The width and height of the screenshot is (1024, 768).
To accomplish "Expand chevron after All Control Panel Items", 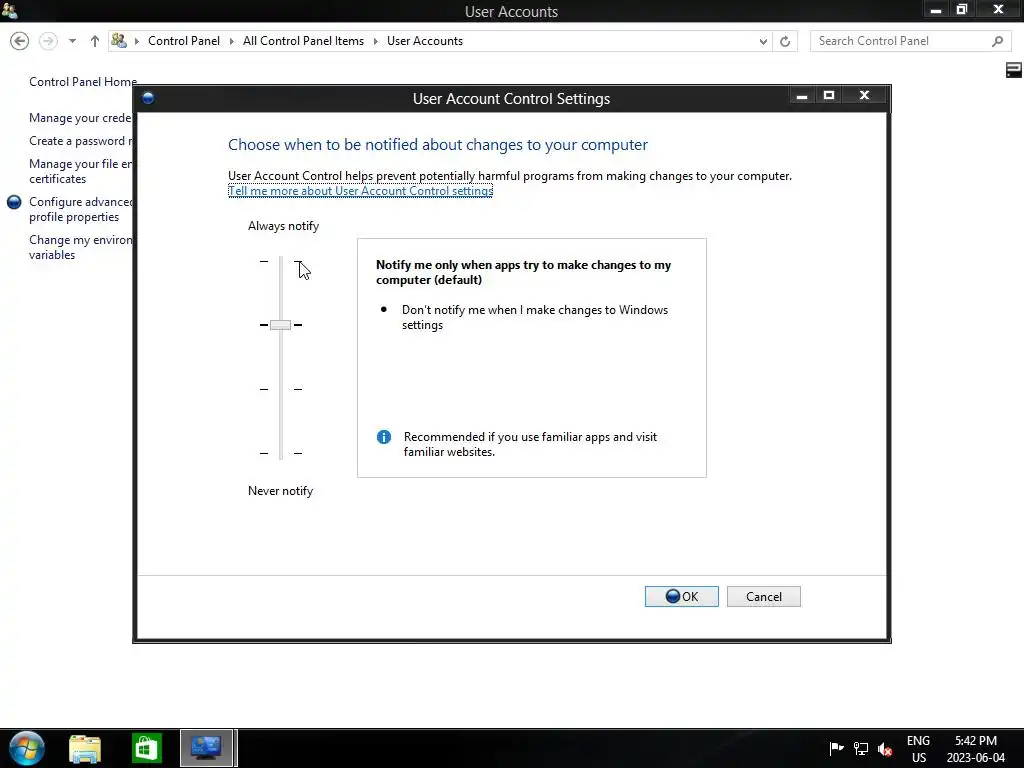I will (x=376, y=41).
